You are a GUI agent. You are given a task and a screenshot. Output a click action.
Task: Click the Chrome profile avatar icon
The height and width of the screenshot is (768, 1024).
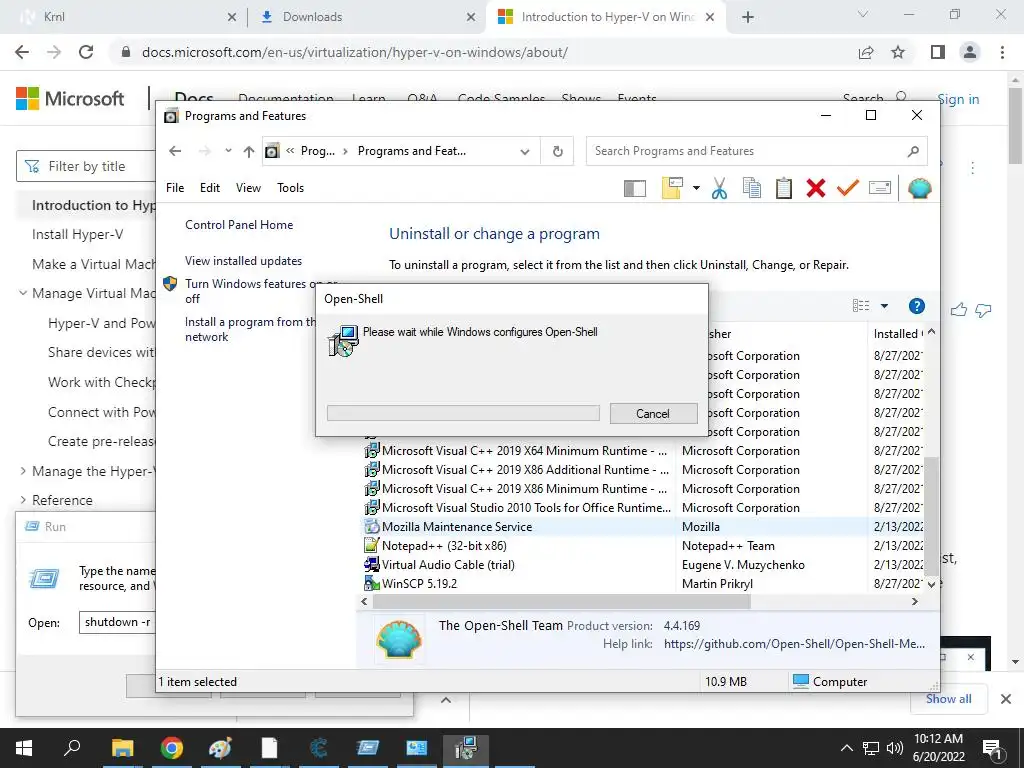point(970,52)
